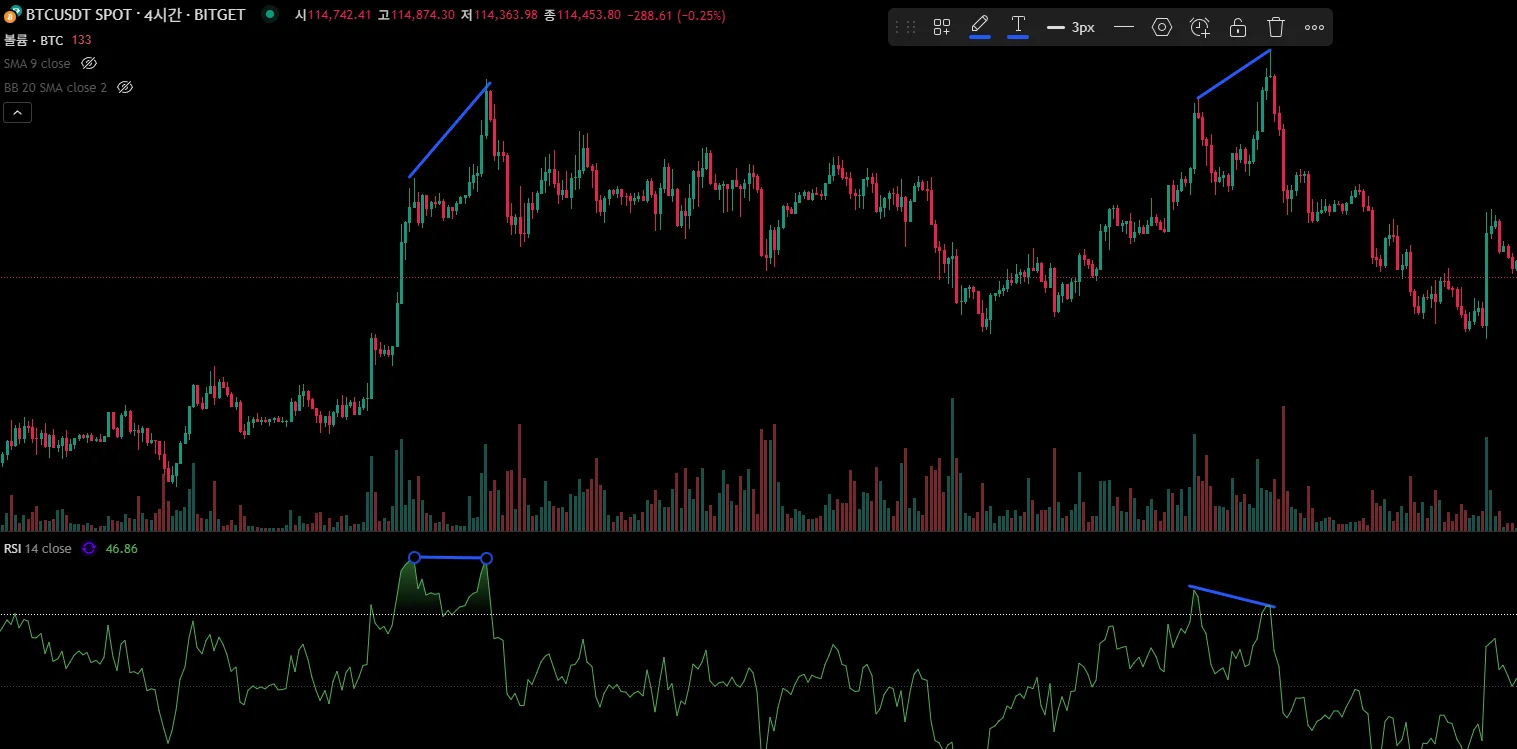Select the volume BTC indicator label
1517x749 pixels.
[x=34, y=39]
